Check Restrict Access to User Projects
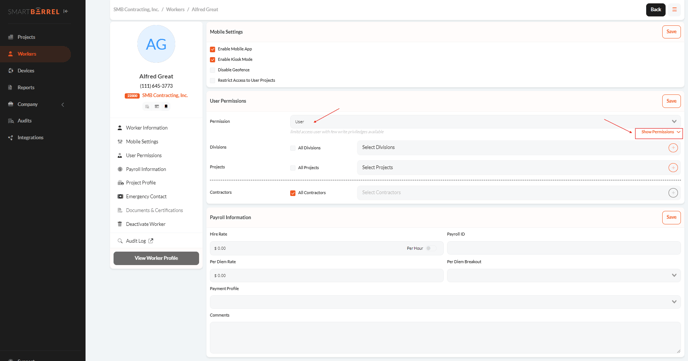Viewport: 688px width, 361px height. [212, 81]
